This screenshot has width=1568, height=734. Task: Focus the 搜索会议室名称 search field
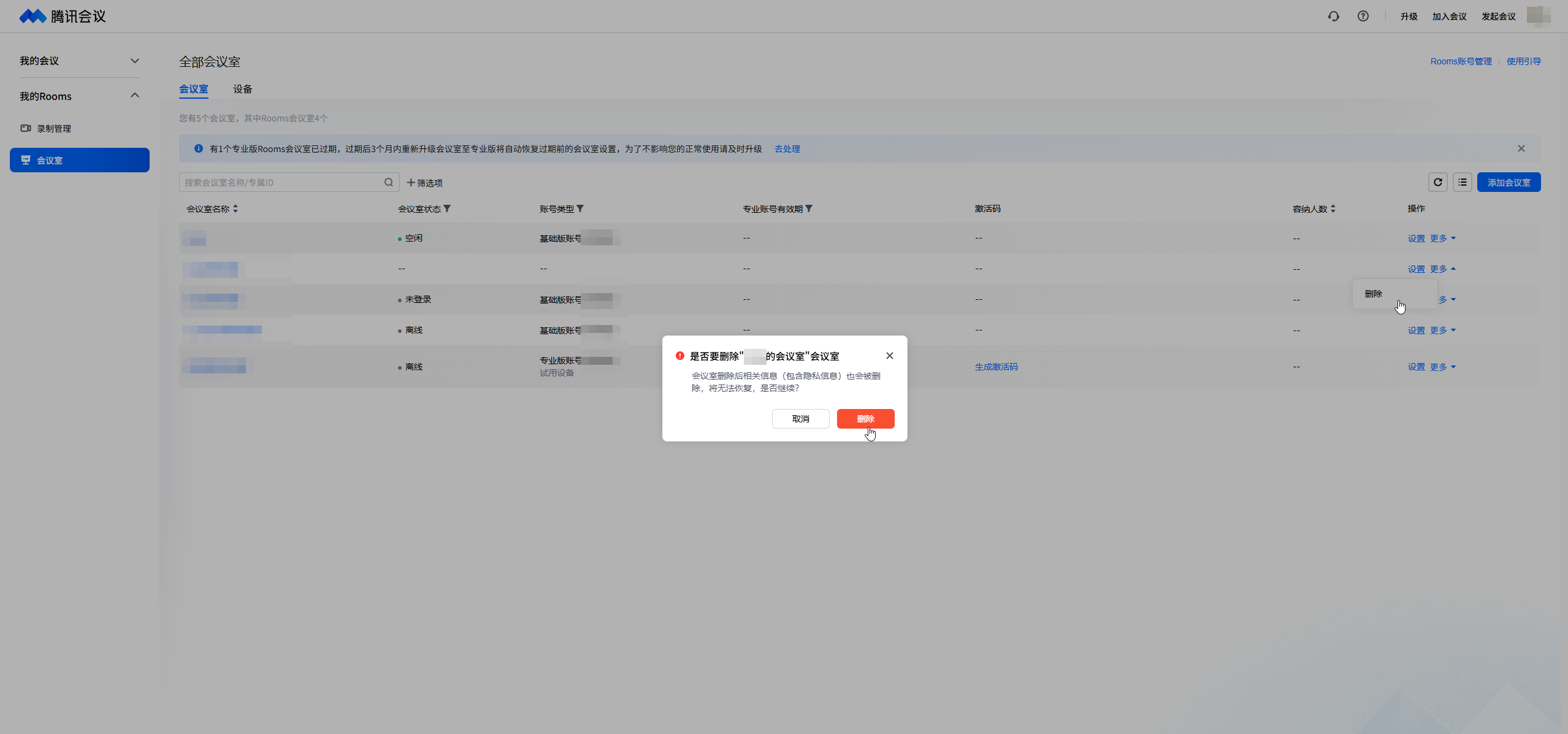[282, 182]
